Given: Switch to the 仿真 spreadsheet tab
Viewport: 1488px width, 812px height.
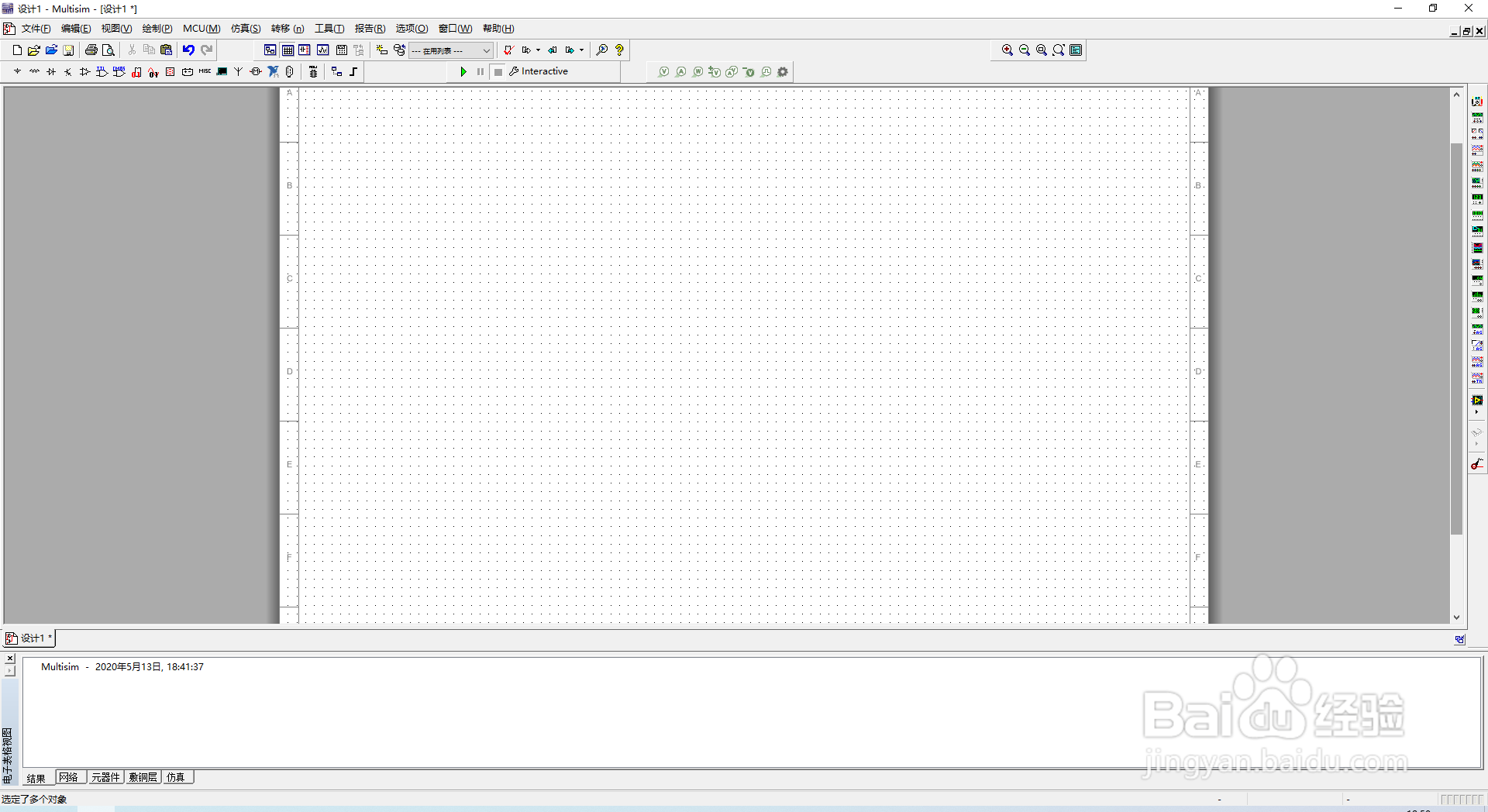Looking at the screenshot, I should click(176, 777).
